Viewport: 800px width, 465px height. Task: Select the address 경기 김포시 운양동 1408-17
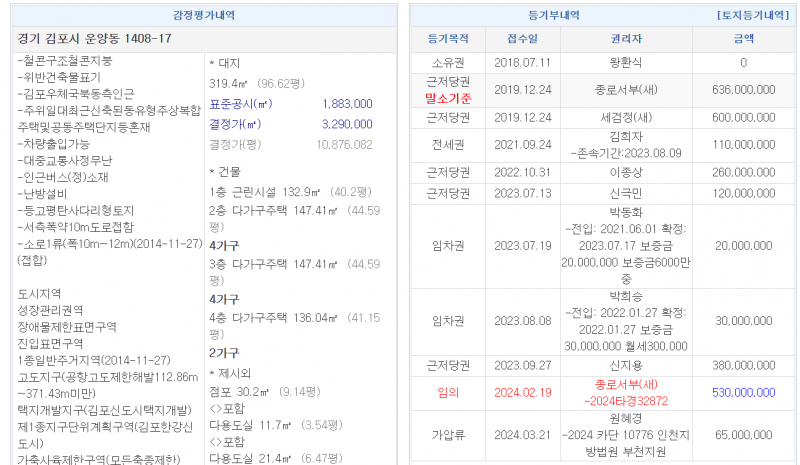[x=95, y=39]
